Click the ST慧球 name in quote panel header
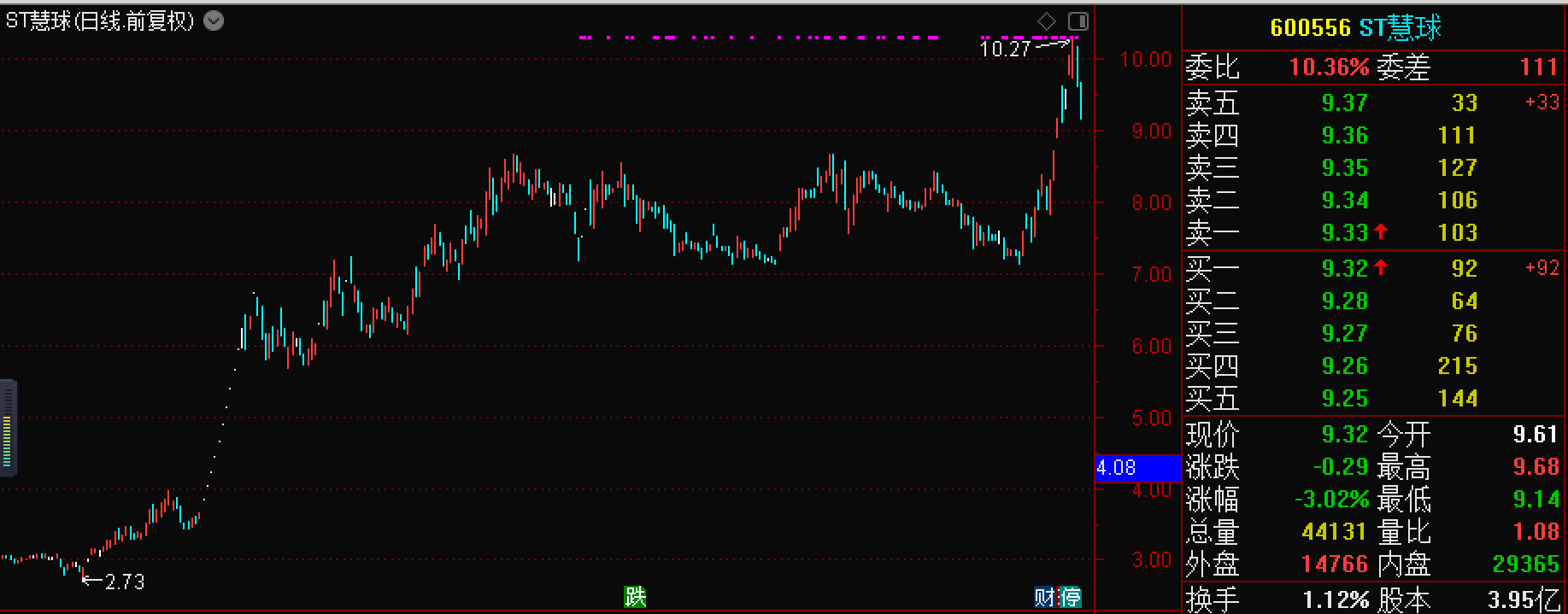Viewport: 1568px width, 614px height. 1400,27
